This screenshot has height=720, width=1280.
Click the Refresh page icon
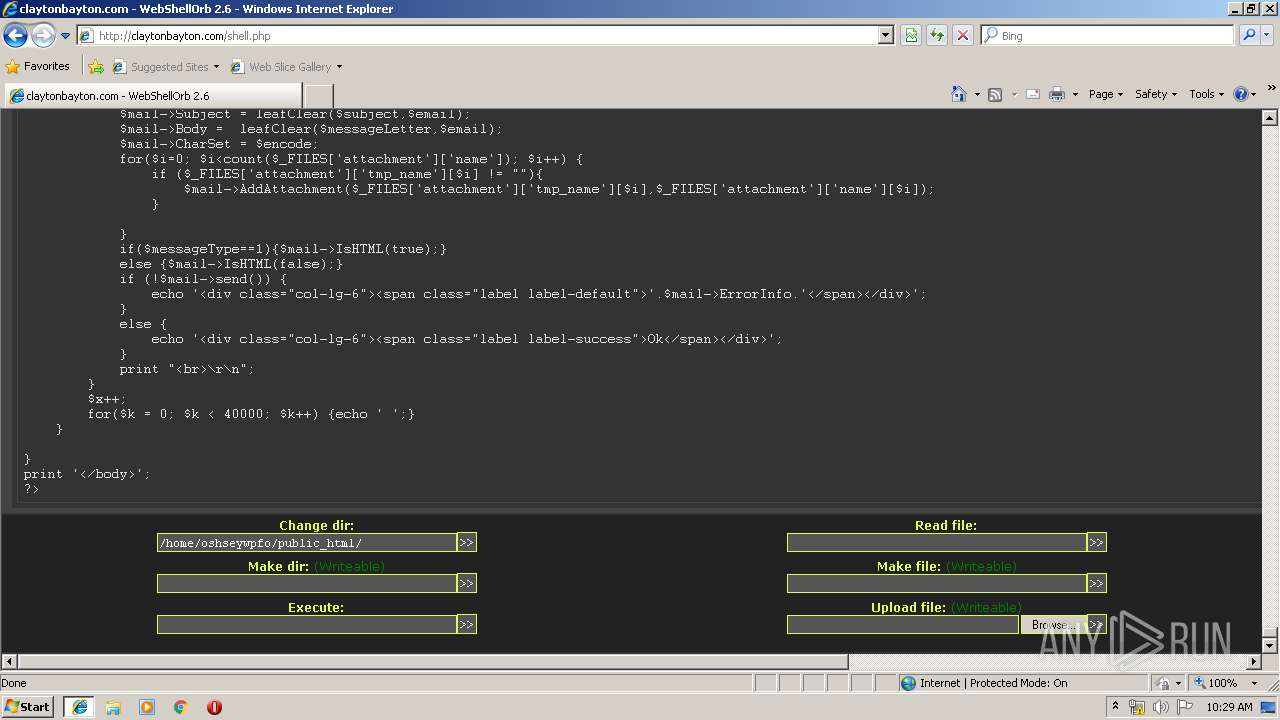(937, 35)
